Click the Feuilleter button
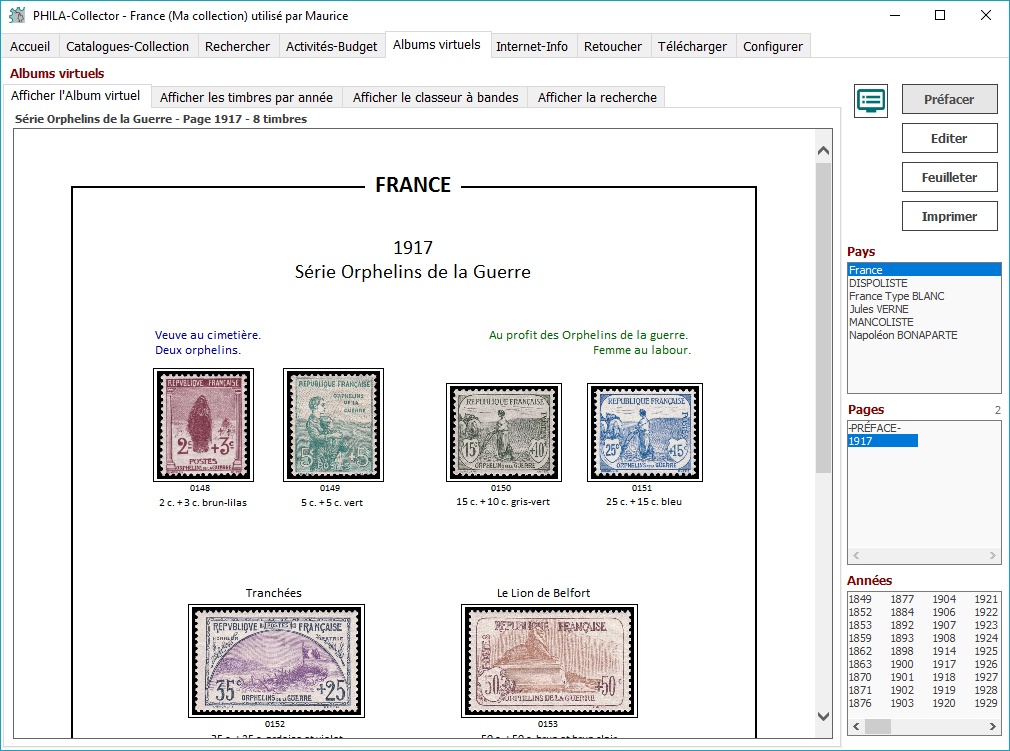Screen dimensions: 1010x751 point(949,178)
